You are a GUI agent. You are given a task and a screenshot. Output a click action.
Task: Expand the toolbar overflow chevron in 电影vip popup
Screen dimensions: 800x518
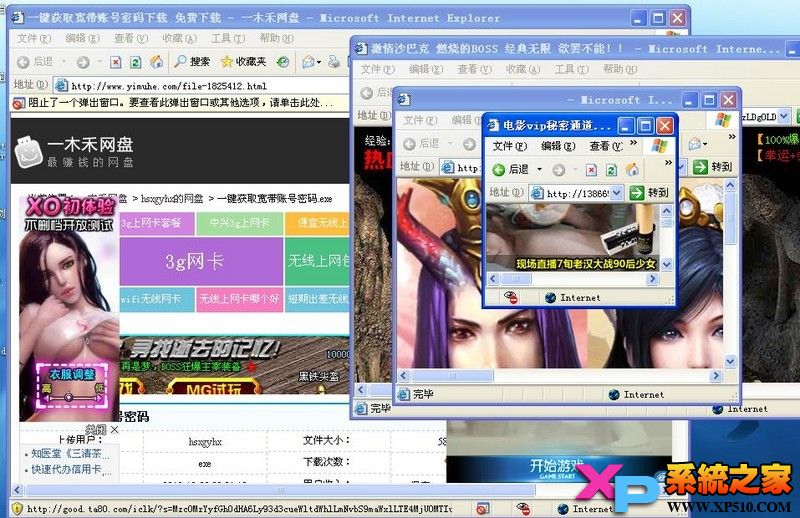[668, 163]
